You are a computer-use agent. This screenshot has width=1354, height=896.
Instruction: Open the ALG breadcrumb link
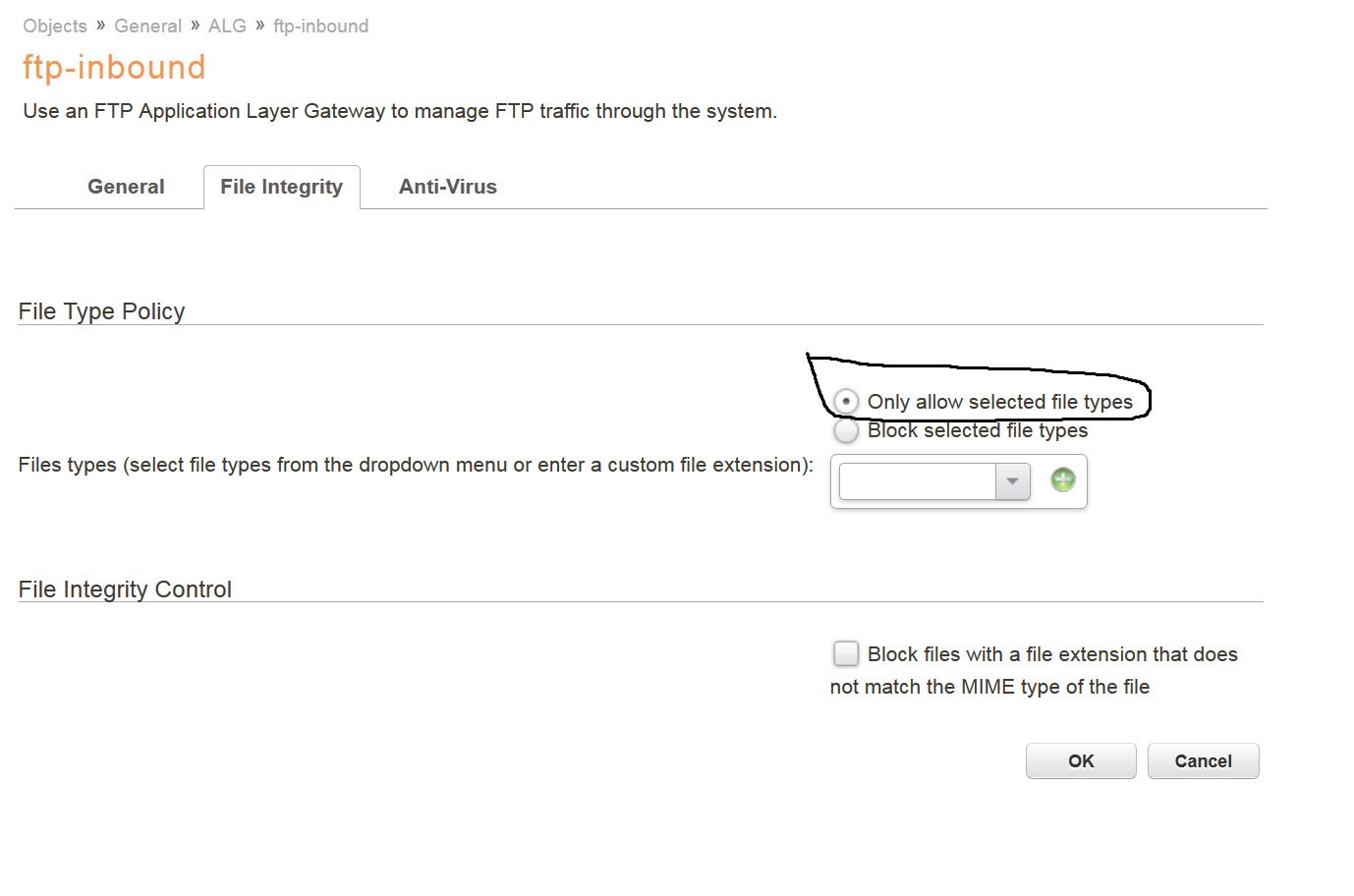(227, 27)
